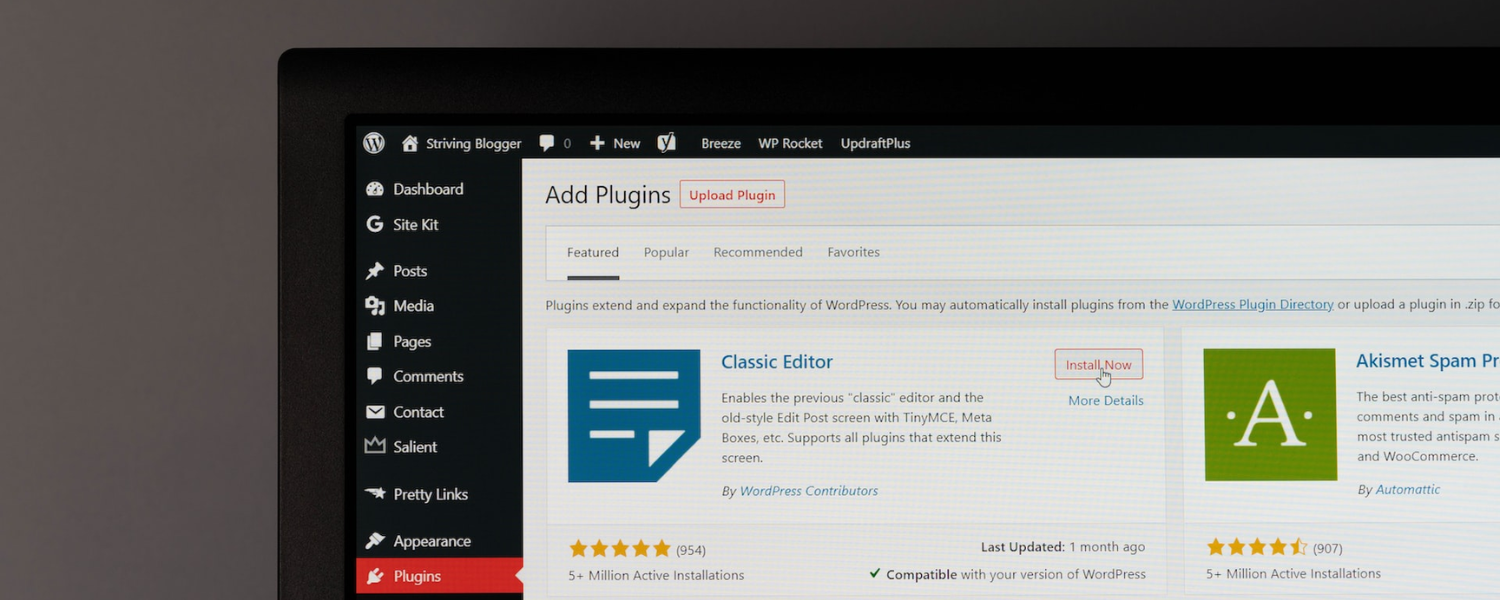The image size is (1500, 600).
Task: Open More Details for Classic Editor
Action: point(1106,400)
